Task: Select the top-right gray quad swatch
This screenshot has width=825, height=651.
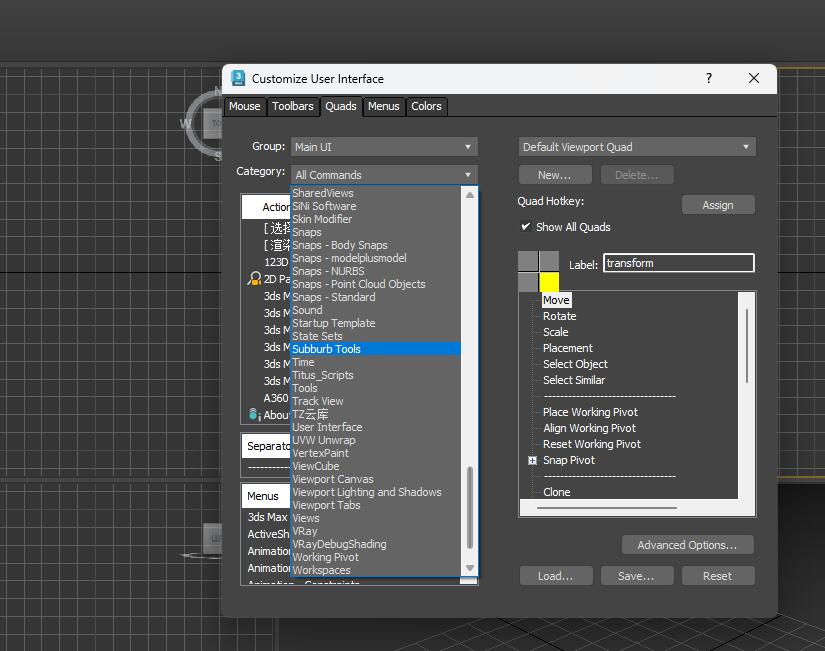Action: pyautogui.click(x=549, y=261)
